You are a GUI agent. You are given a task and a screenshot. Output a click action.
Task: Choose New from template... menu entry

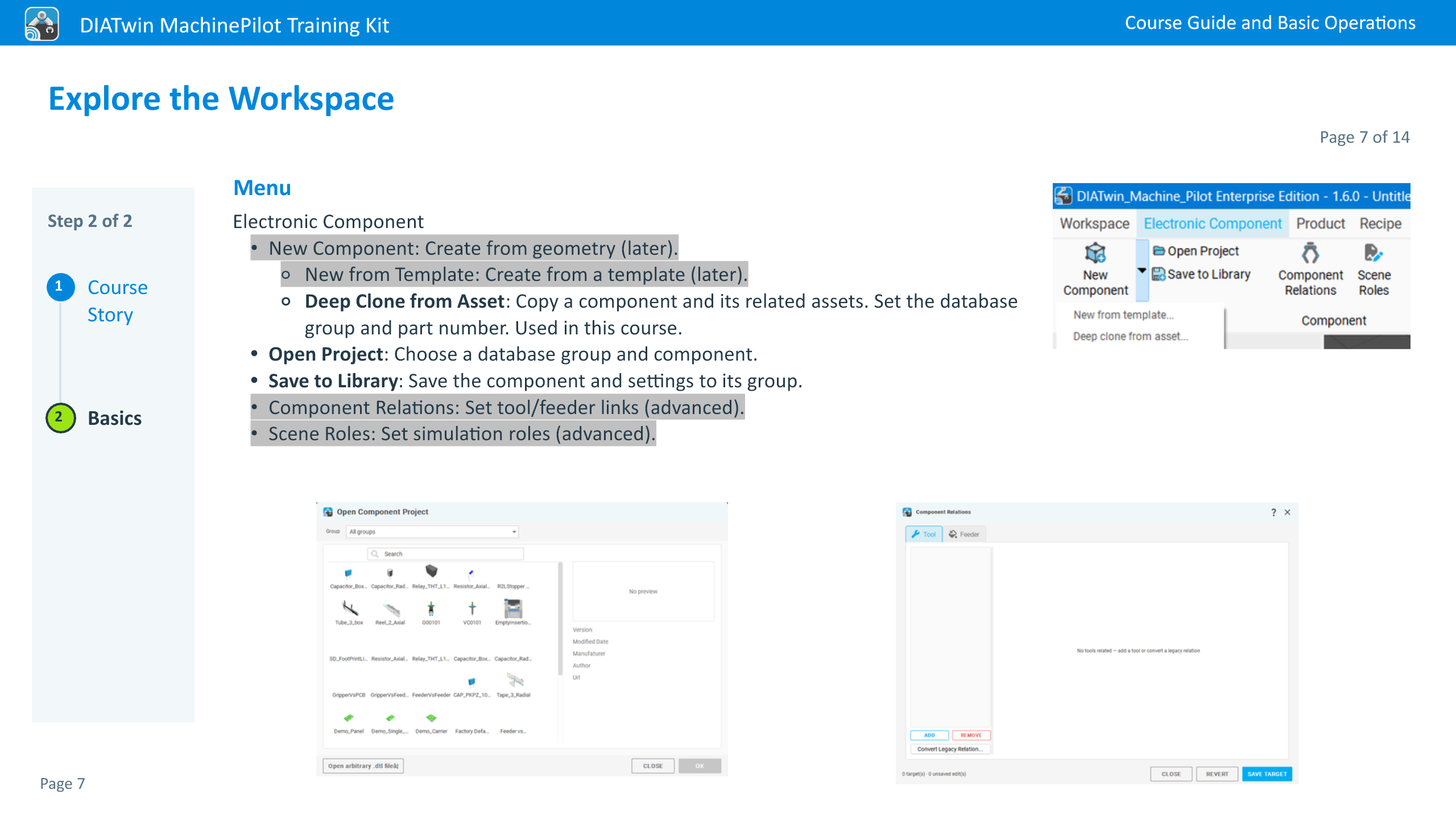[1123, 315]
